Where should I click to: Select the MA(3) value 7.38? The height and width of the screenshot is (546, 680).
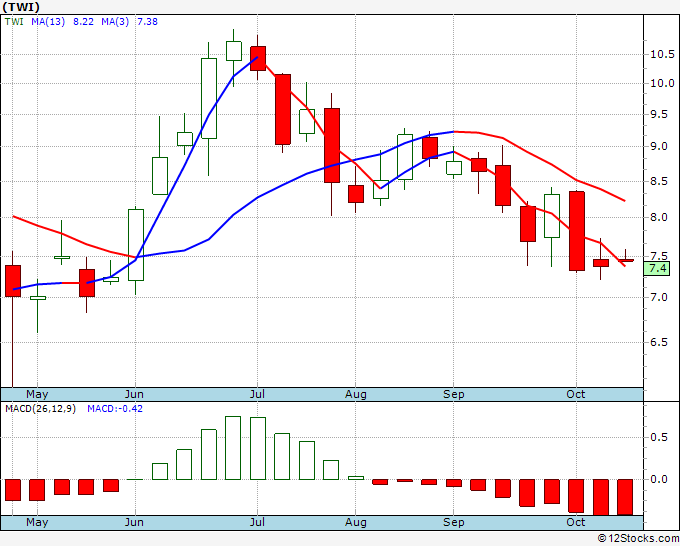[x=147, y=22]
